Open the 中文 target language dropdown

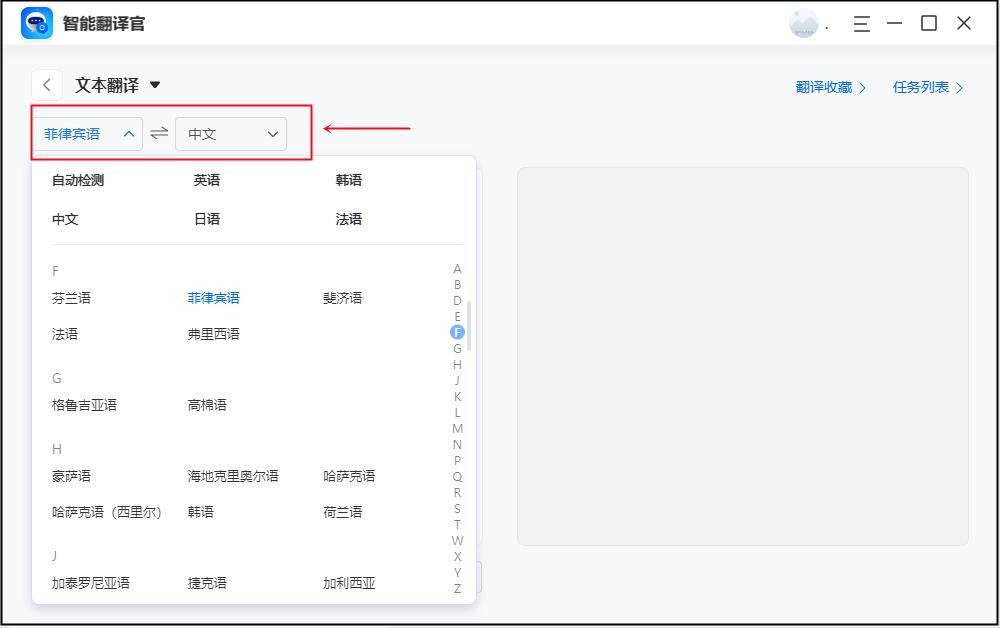[231, 134]
